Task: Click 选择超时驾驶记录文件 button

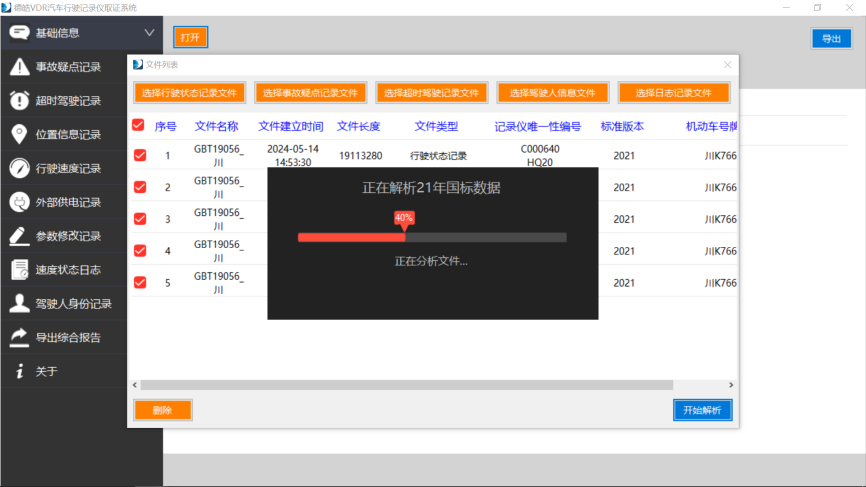Action: click(431, 93)
